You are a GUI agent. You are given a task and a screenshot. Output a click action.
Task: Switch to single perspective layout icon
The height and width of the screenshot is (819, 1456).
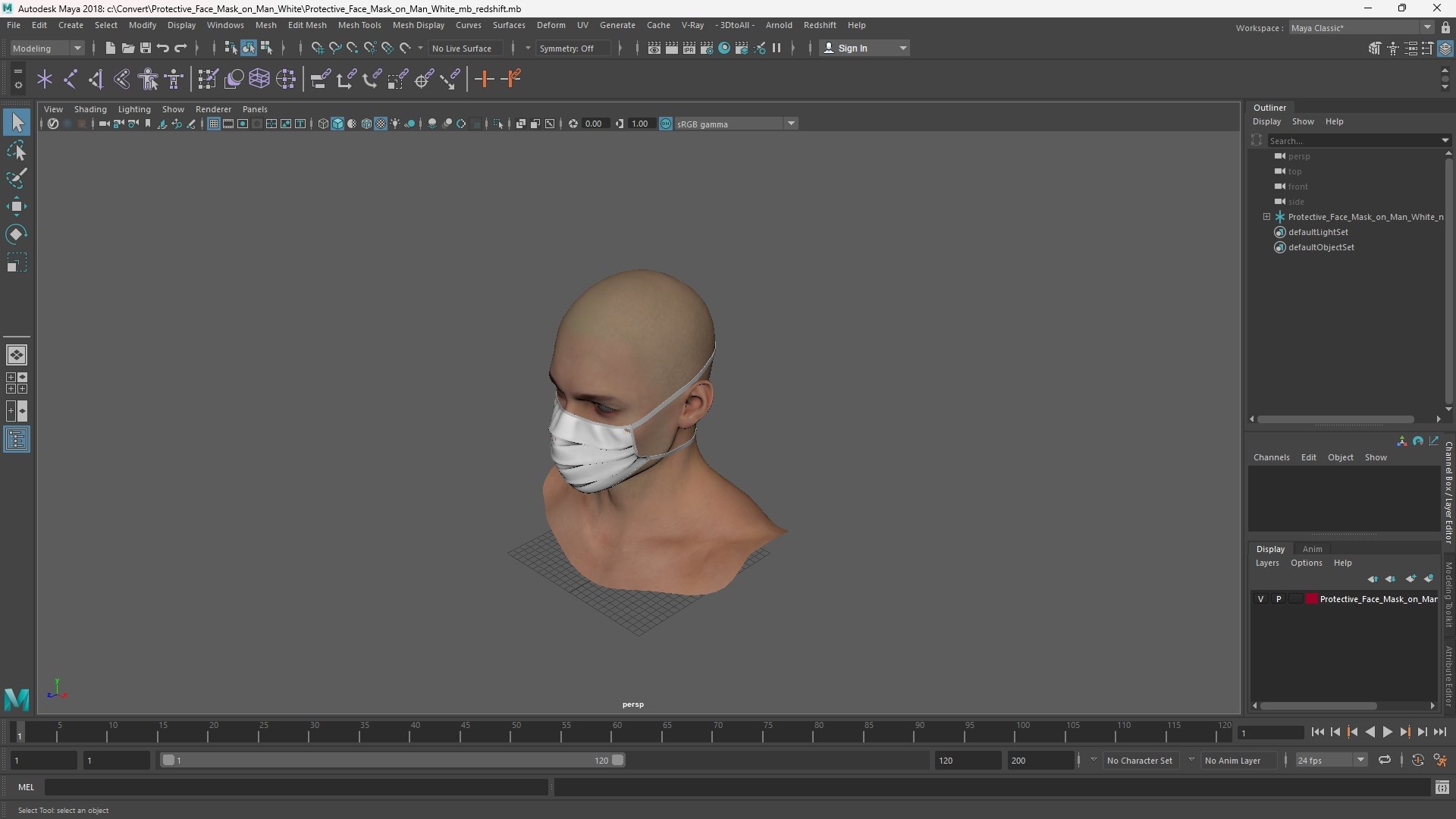pyautogui.click(x=17, y=354)
